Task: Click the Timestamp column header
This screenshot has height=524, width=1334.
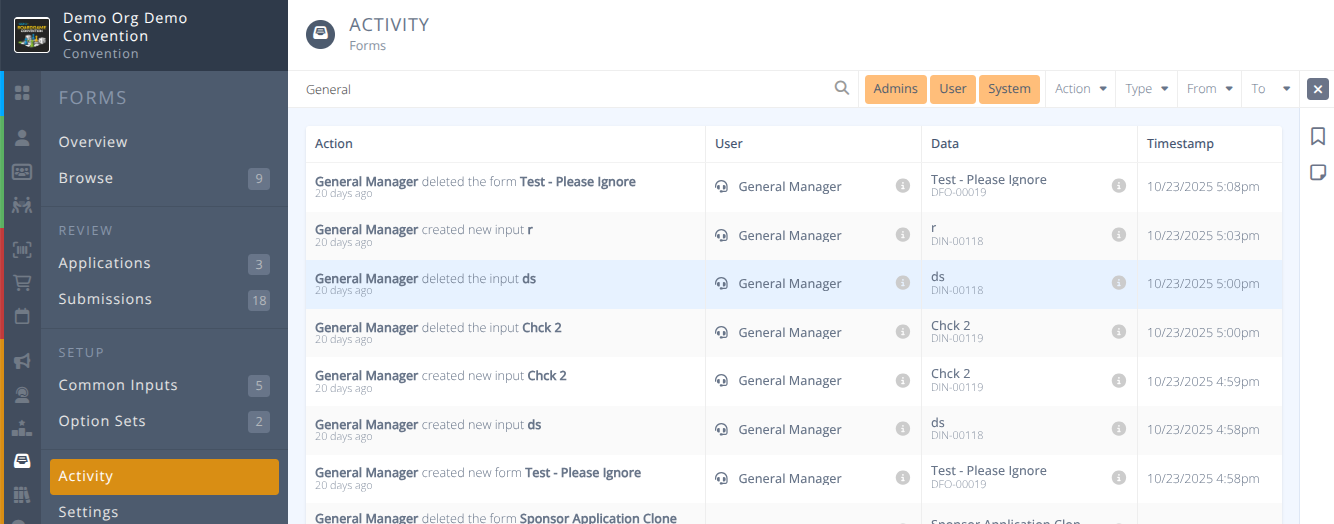Action: [1180, 143]
